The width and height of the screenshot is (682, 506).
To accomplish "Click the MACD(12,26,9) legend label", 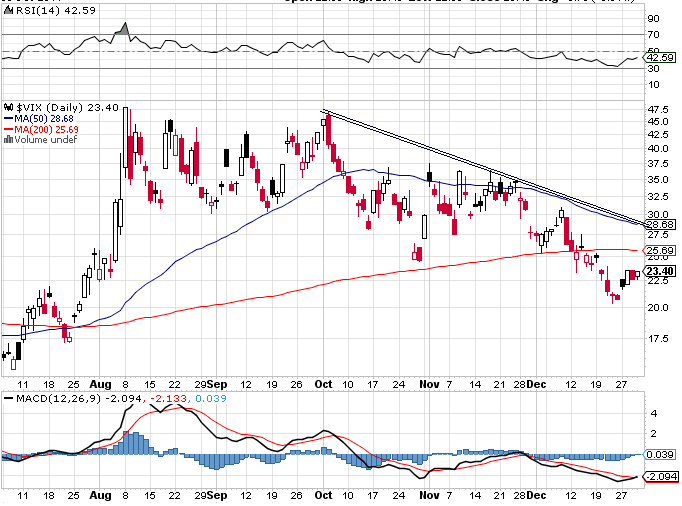I will (58, 399).
